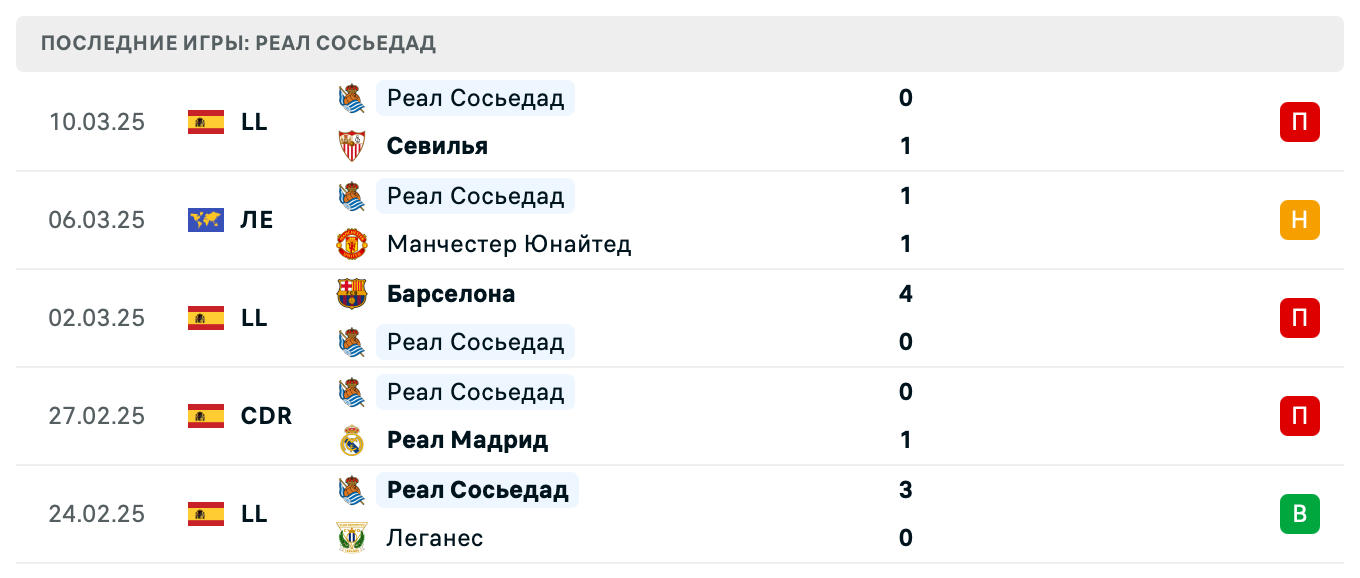The width and height of the screenshot is (1360, 578).
Task: Select the Leganes club badge
Action: (x=352, y=538)
